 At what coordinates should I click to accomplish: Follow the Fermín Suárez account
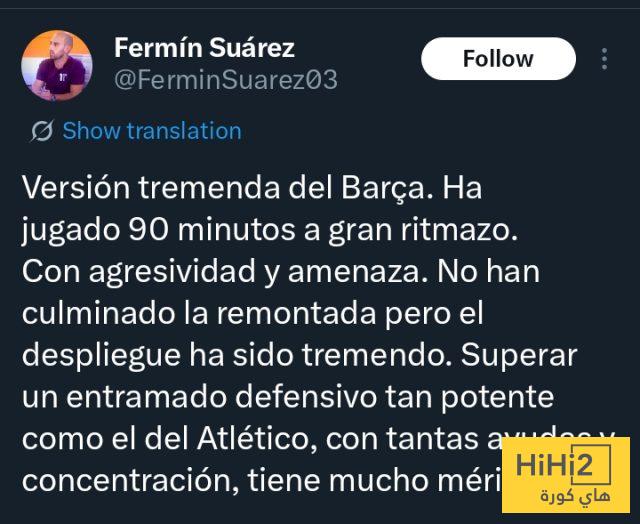(x=498, y=59)
